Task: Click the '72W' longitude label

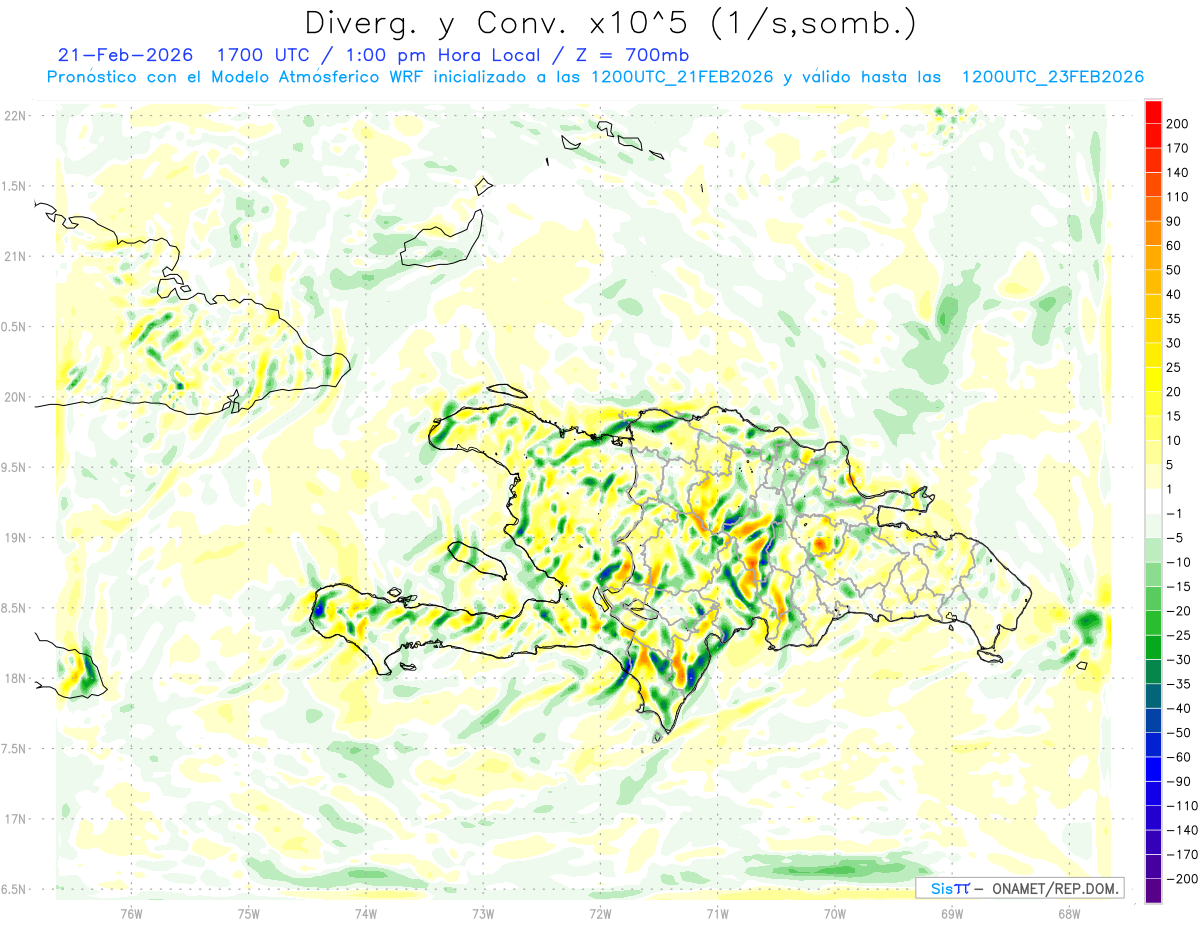Action: (600, 913)
